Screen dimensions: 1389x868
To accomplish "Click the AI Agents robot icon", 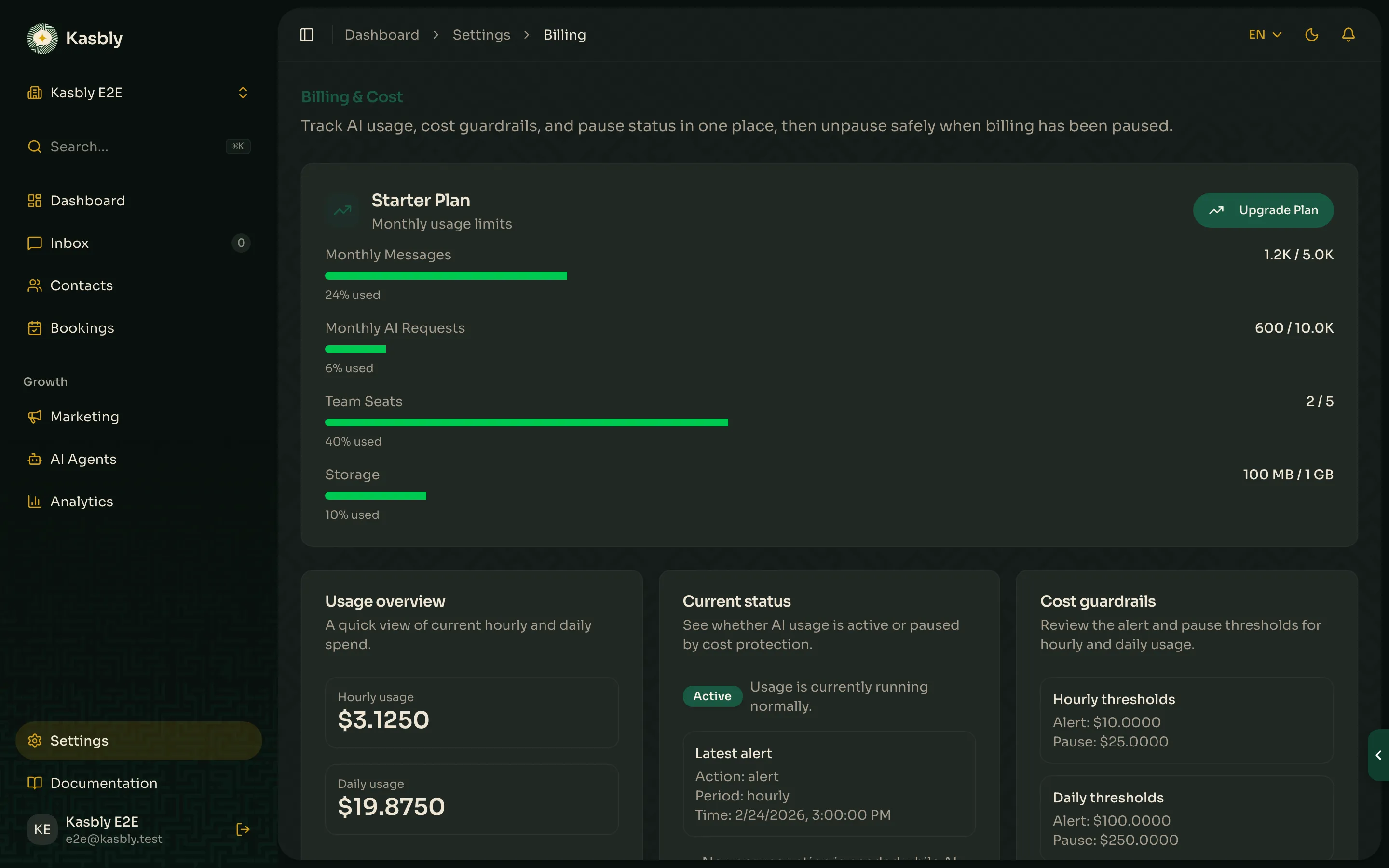I will (x=34, y=459).
